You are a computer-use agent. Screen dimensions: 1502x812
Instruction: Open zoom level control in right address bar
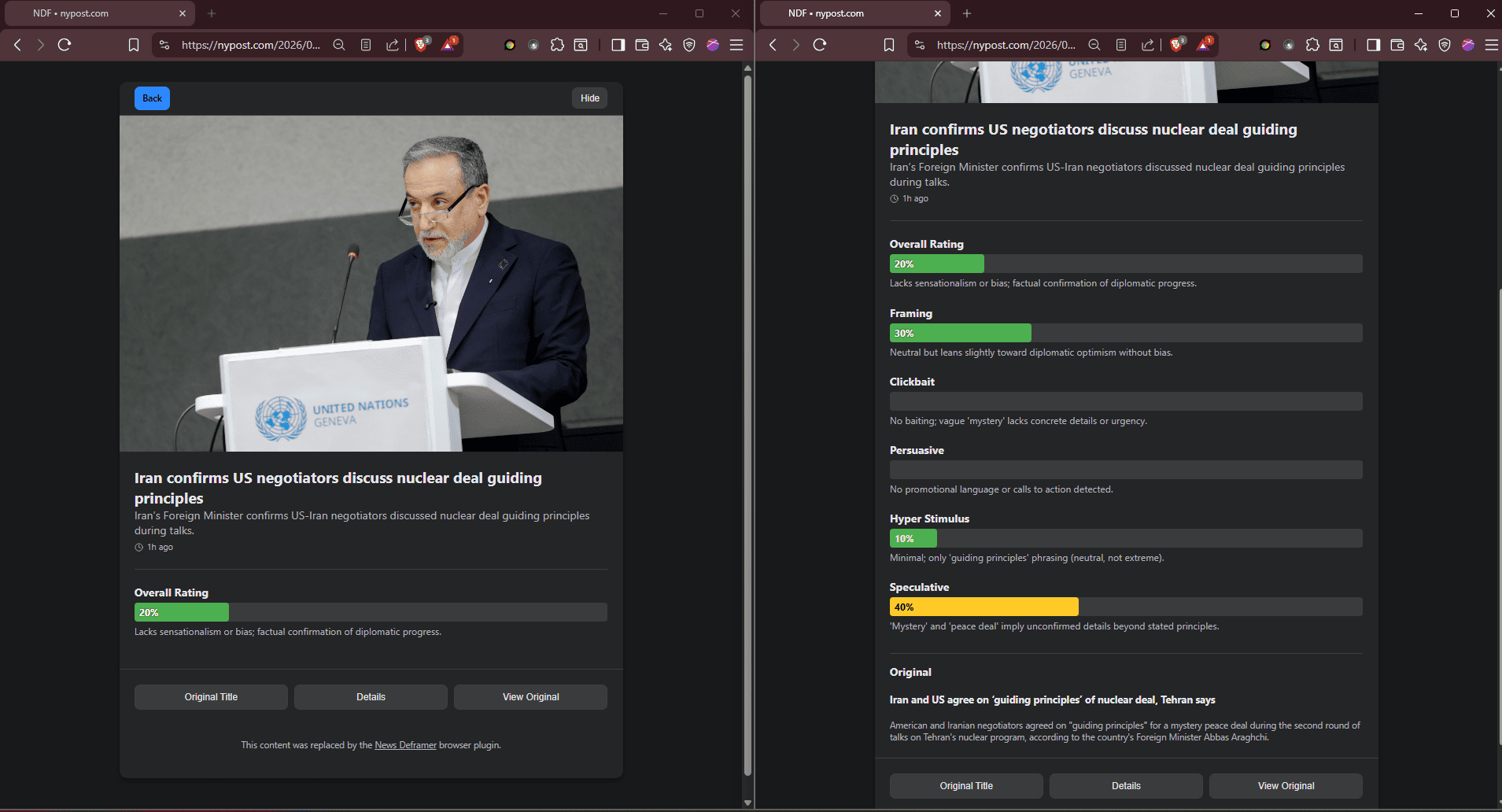(x=1094, y=45)
